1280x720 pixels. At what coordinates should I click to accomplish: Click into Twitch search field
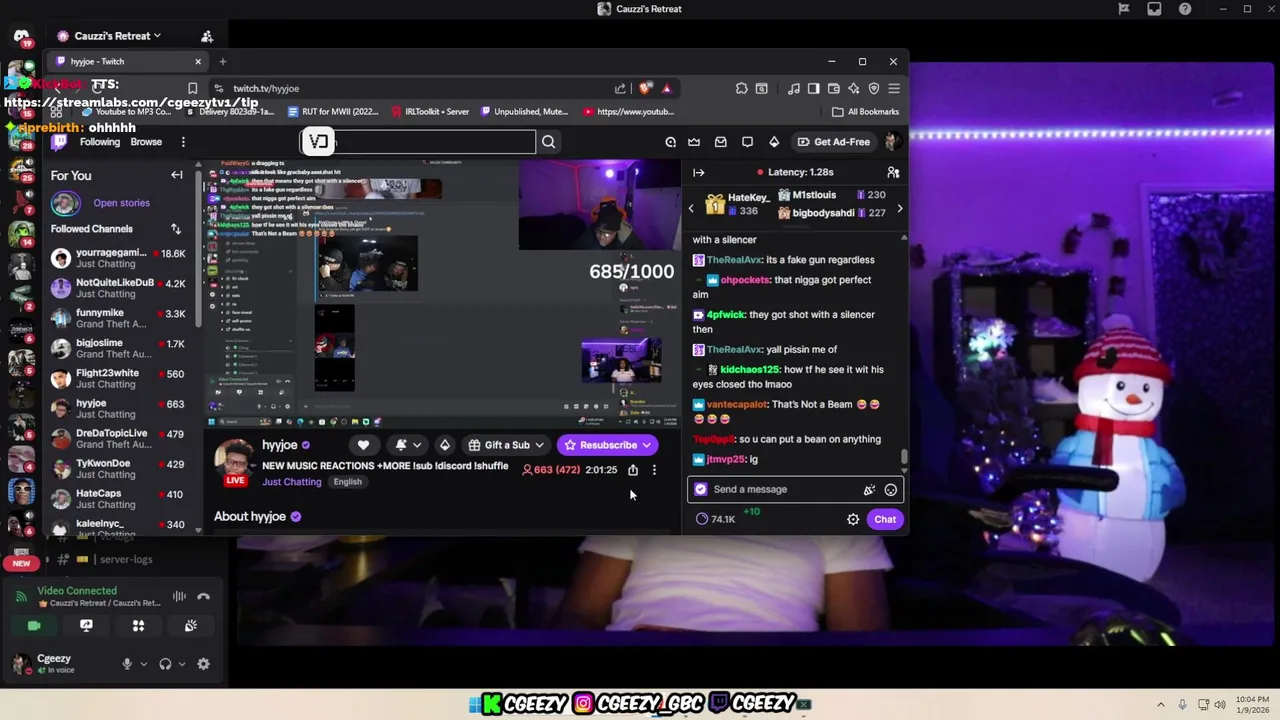pyautogui.click(x=418, y=142)
